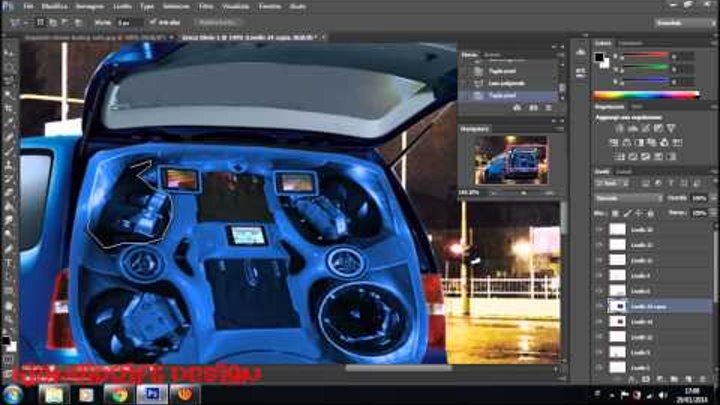Click the foreground color swatch in Color panel
The height and width of the screenshot is (405, 720).
[x=599, y=57]
